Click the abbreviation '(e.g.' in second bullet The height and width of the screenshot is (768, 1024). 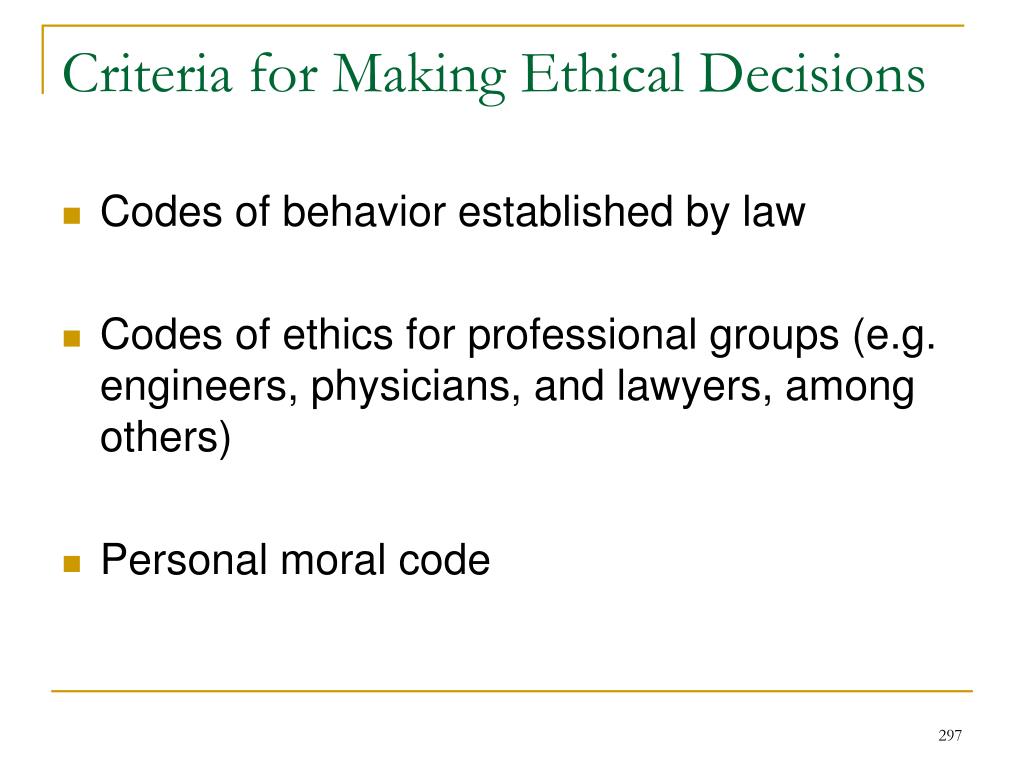pos(895,336)
